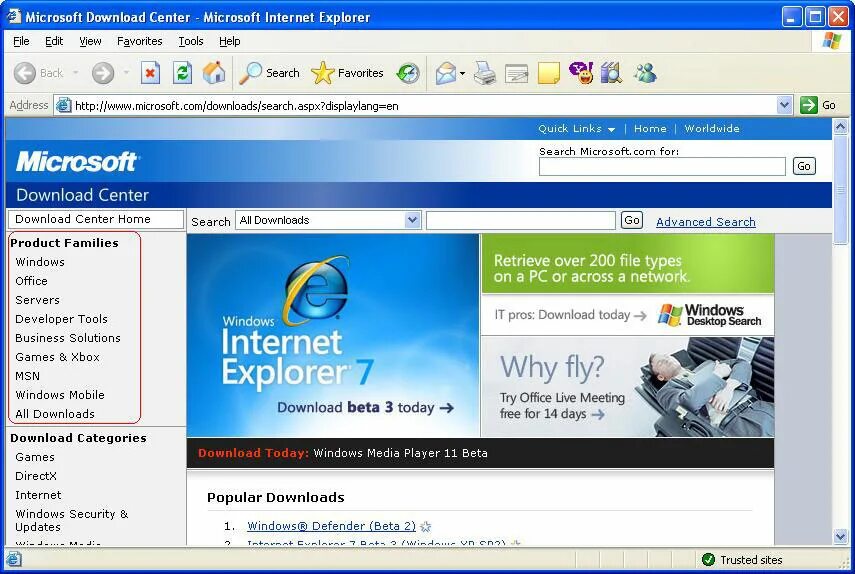Click in the Search Microsoft.com input field
The image size is (855, 574).
[x=662, y=167]
